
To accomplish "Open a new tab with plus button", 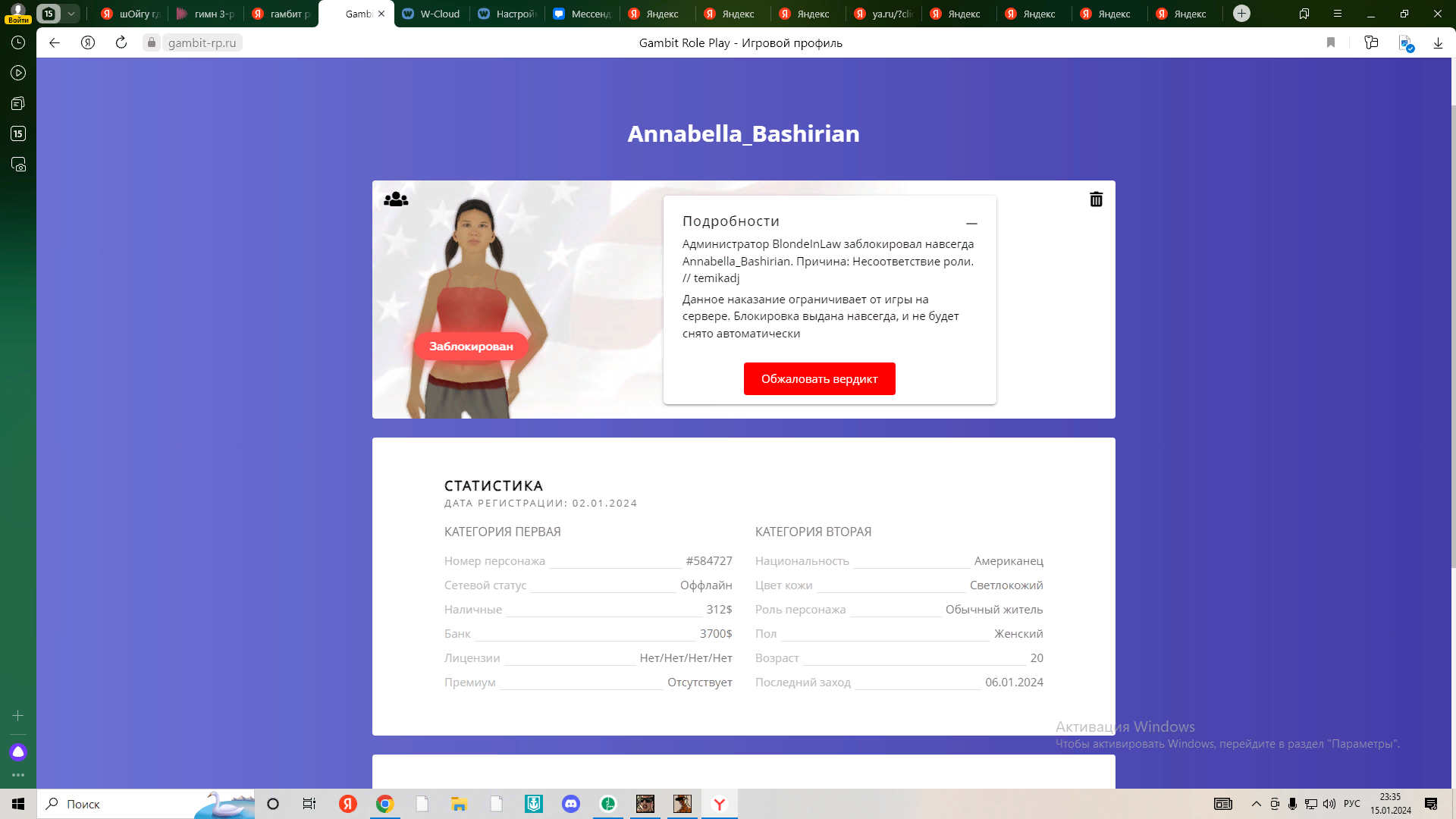I will tap(1241, 14).
